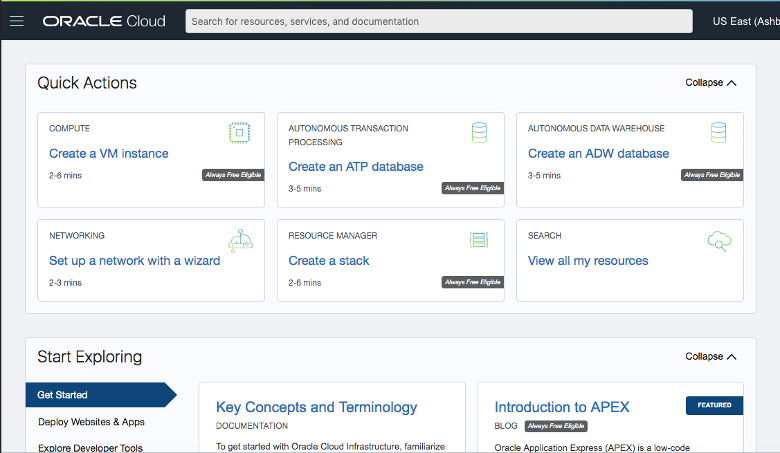Viewport: 780px width, 453px height.
Task: Click the Oracle Cloud logo
Action: (x=104, y=21)
